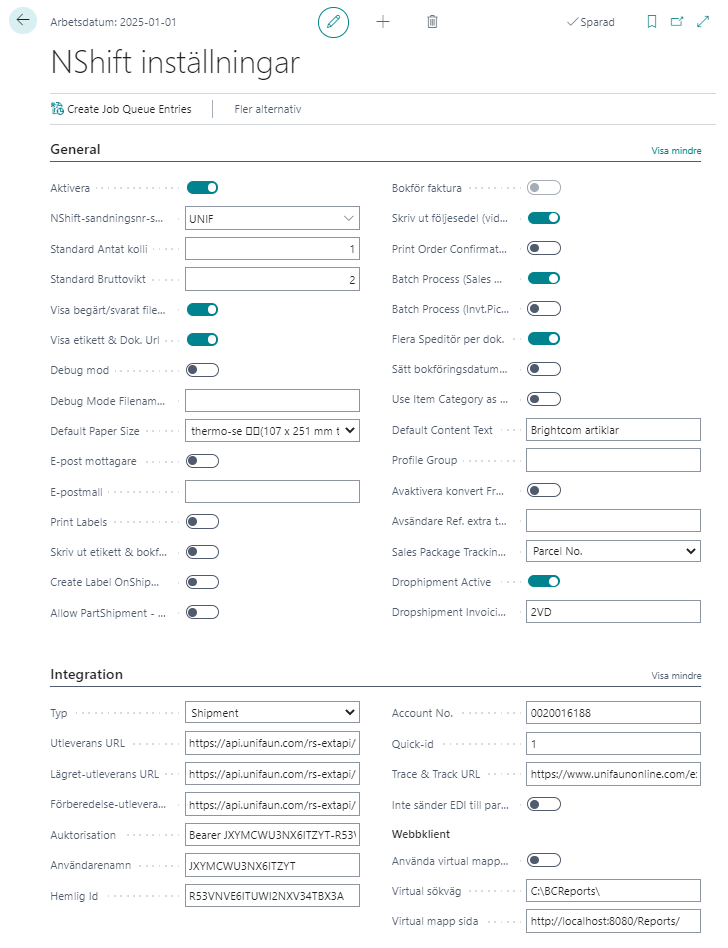
Task: Turn off Dropshipment Active toggle
Action: [x=544, y=581]
